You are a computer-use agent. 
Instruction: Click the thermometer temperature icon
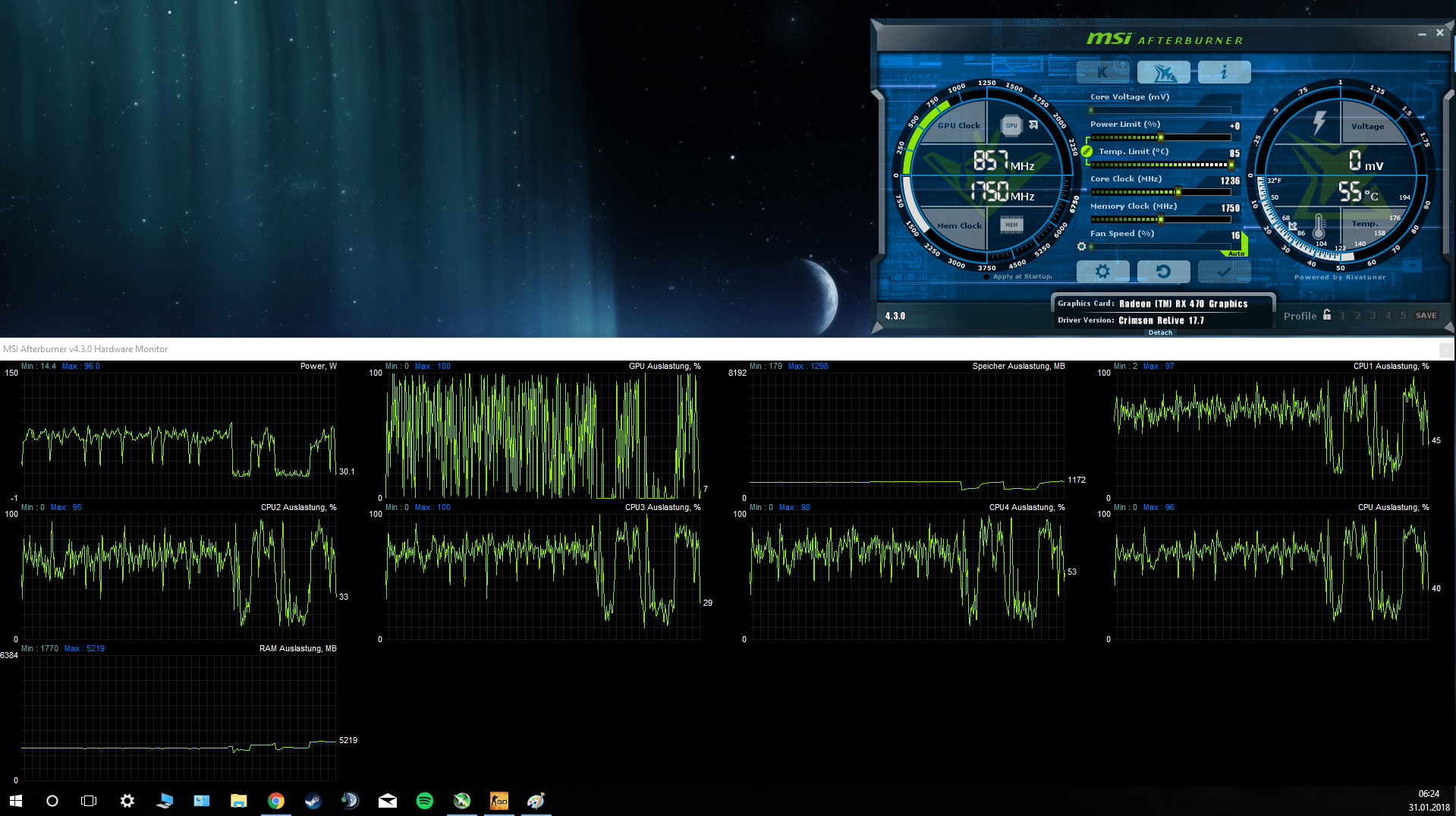[1319, 226]
